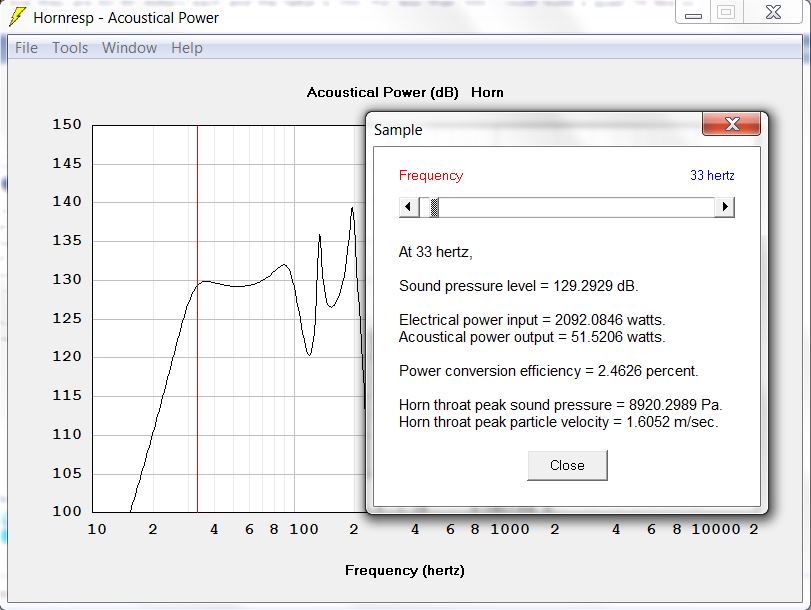Click the frequency slider right arrow
The image size is (811, 610).
coord(725,207)
